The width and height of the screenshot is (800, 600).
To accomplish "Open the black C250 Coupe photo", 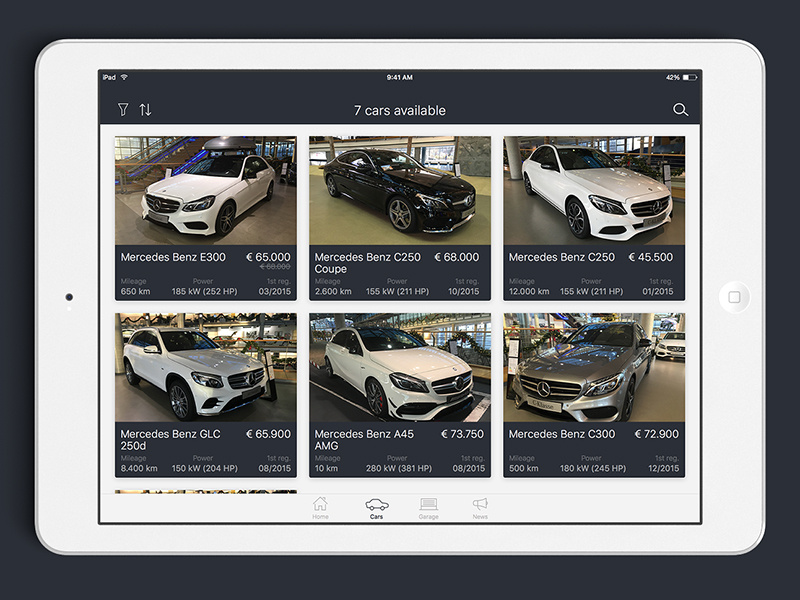I will coord(400,190).
